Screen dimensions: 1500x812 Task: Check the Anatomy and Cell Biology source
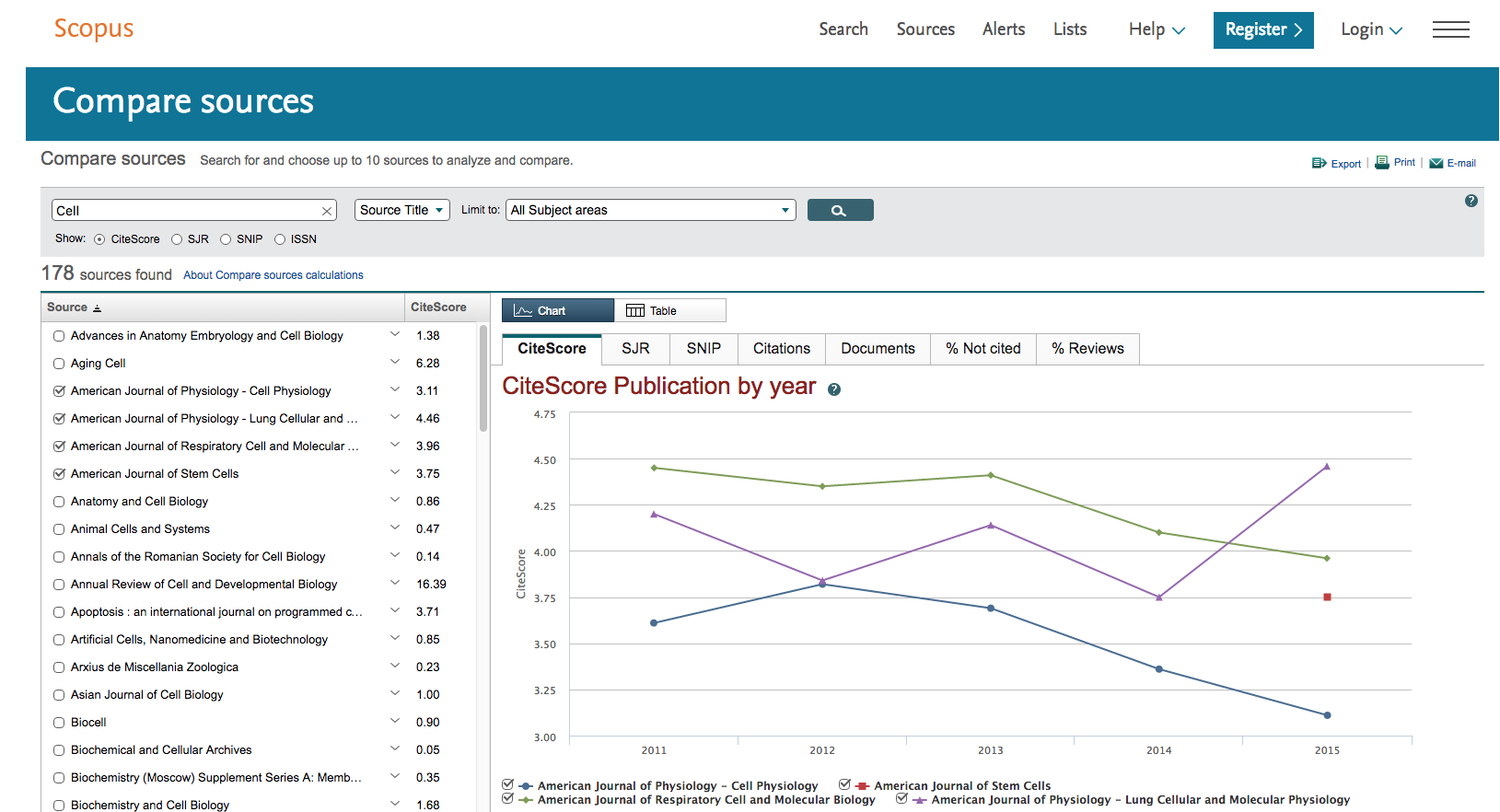59,502
